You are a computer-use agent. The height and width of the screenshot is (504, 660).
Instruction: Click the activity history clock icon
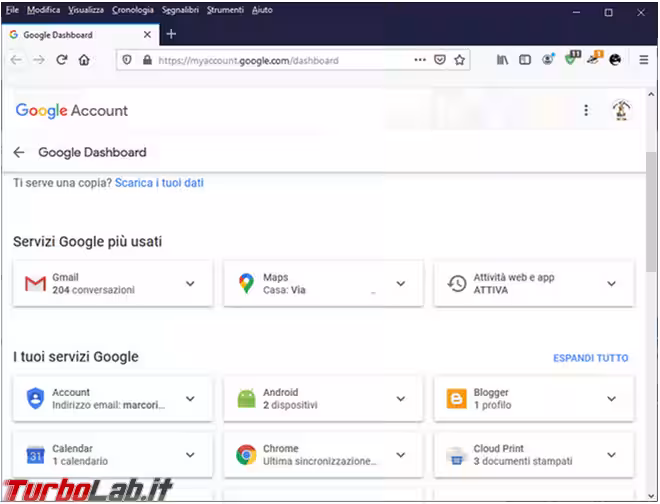(457, 283)
